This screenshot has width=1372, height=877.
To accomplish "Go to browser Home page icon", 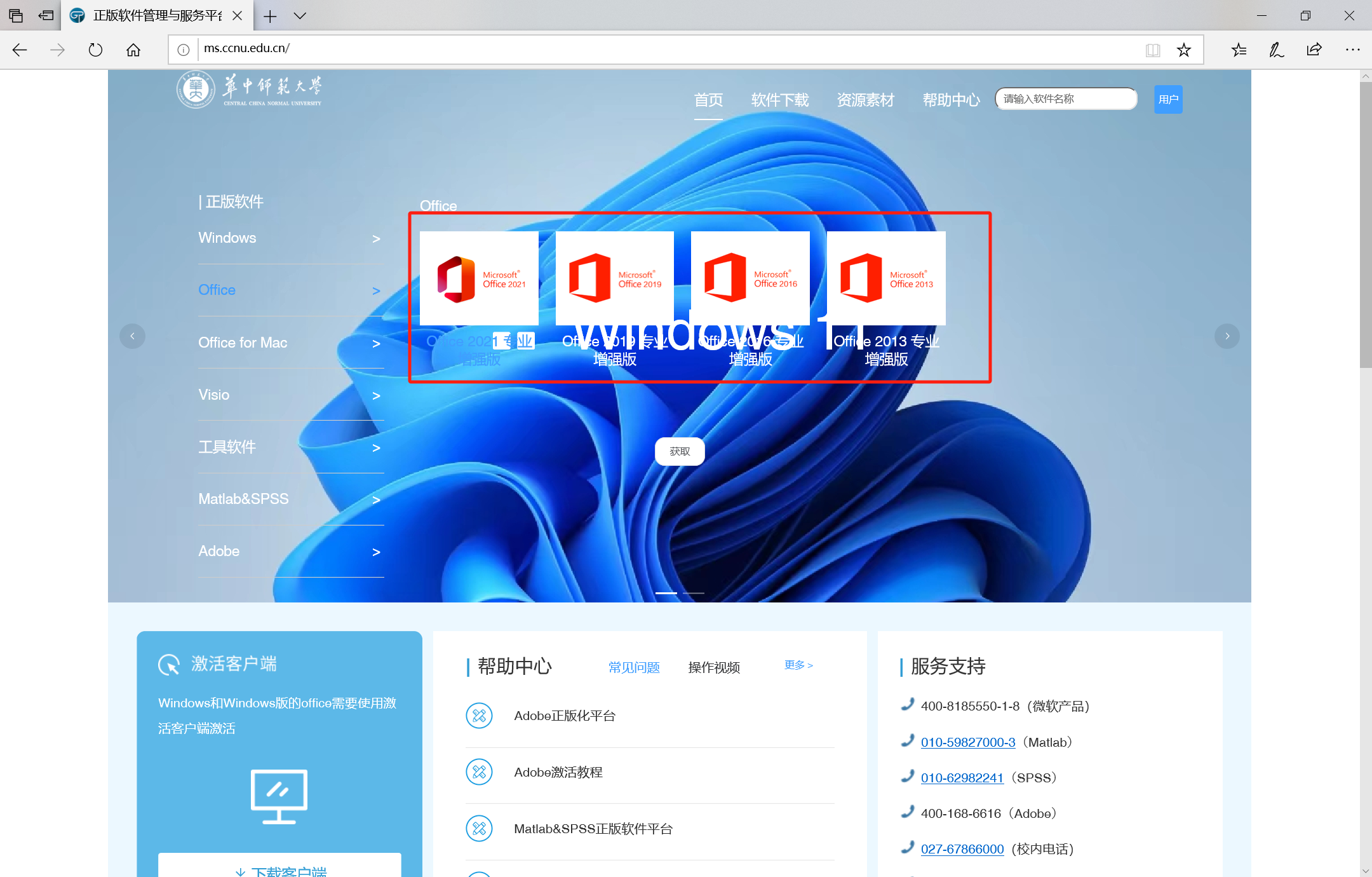I will 133,50.
